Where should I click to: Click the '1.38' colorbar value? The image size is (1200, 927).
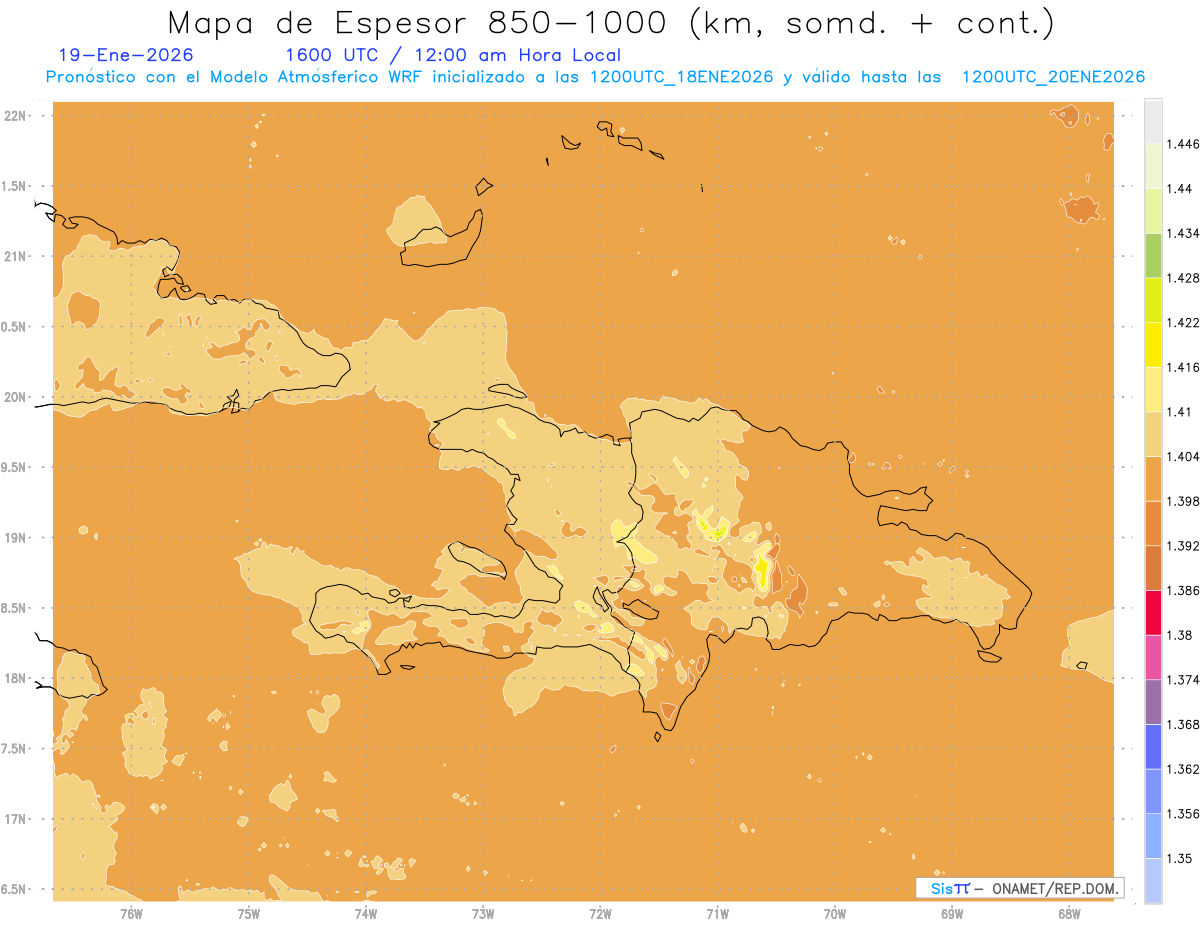point(1180,635)
